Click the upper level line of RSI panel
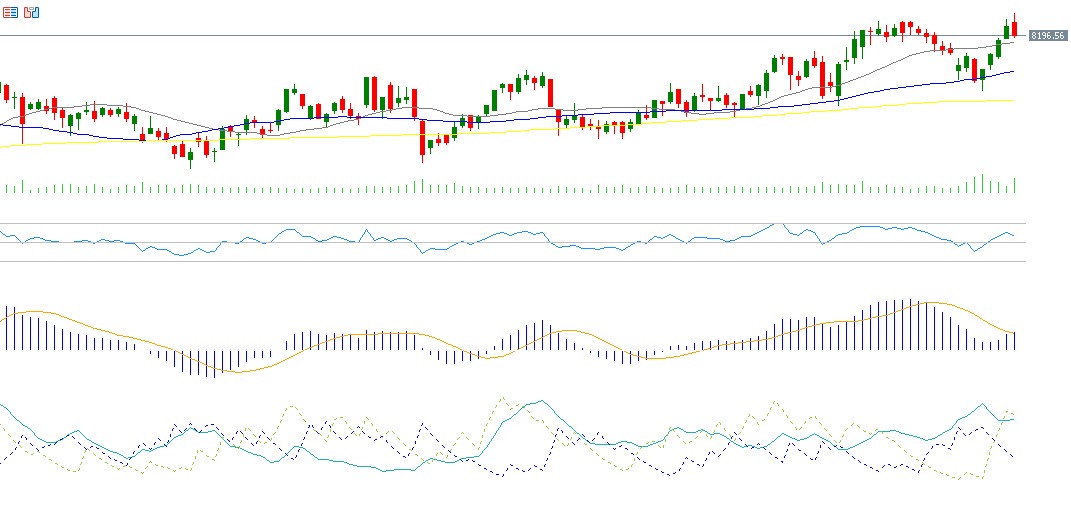1071x506 pixels. (500, 223)
